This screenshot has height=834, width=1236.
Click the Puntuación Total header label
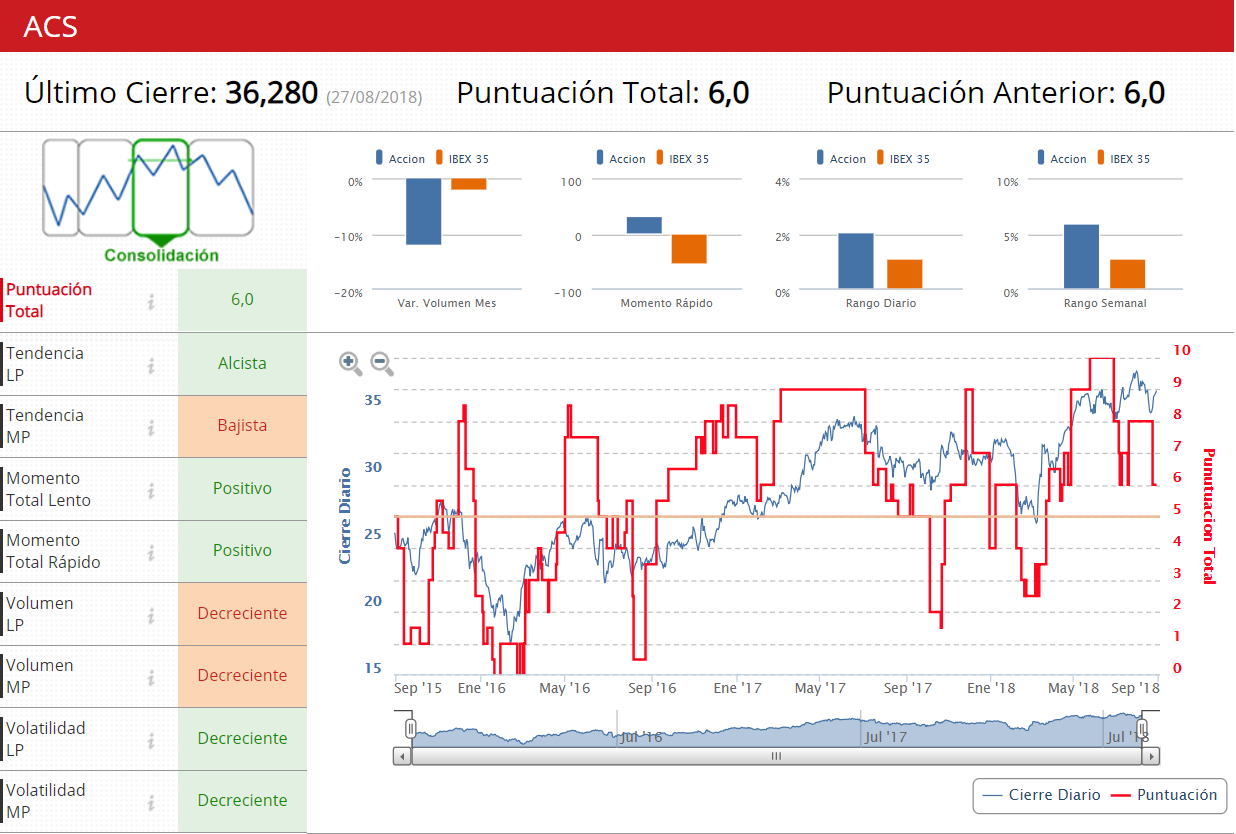click(578, 93)
